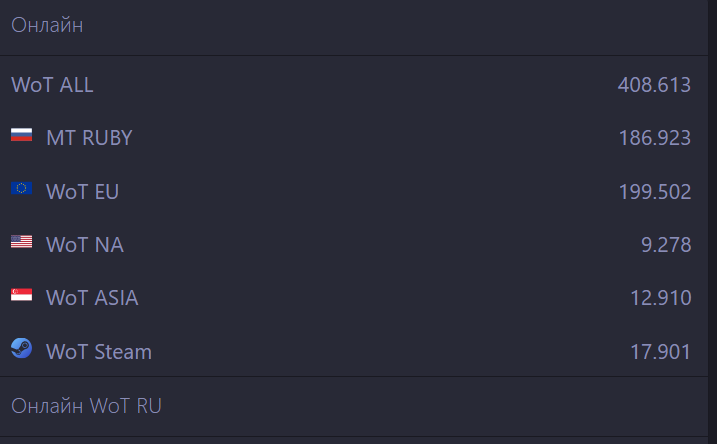This screenshot has height=444, width=717.
Task: Click the 12.910 ASIA player count
Action: [660, 298]
